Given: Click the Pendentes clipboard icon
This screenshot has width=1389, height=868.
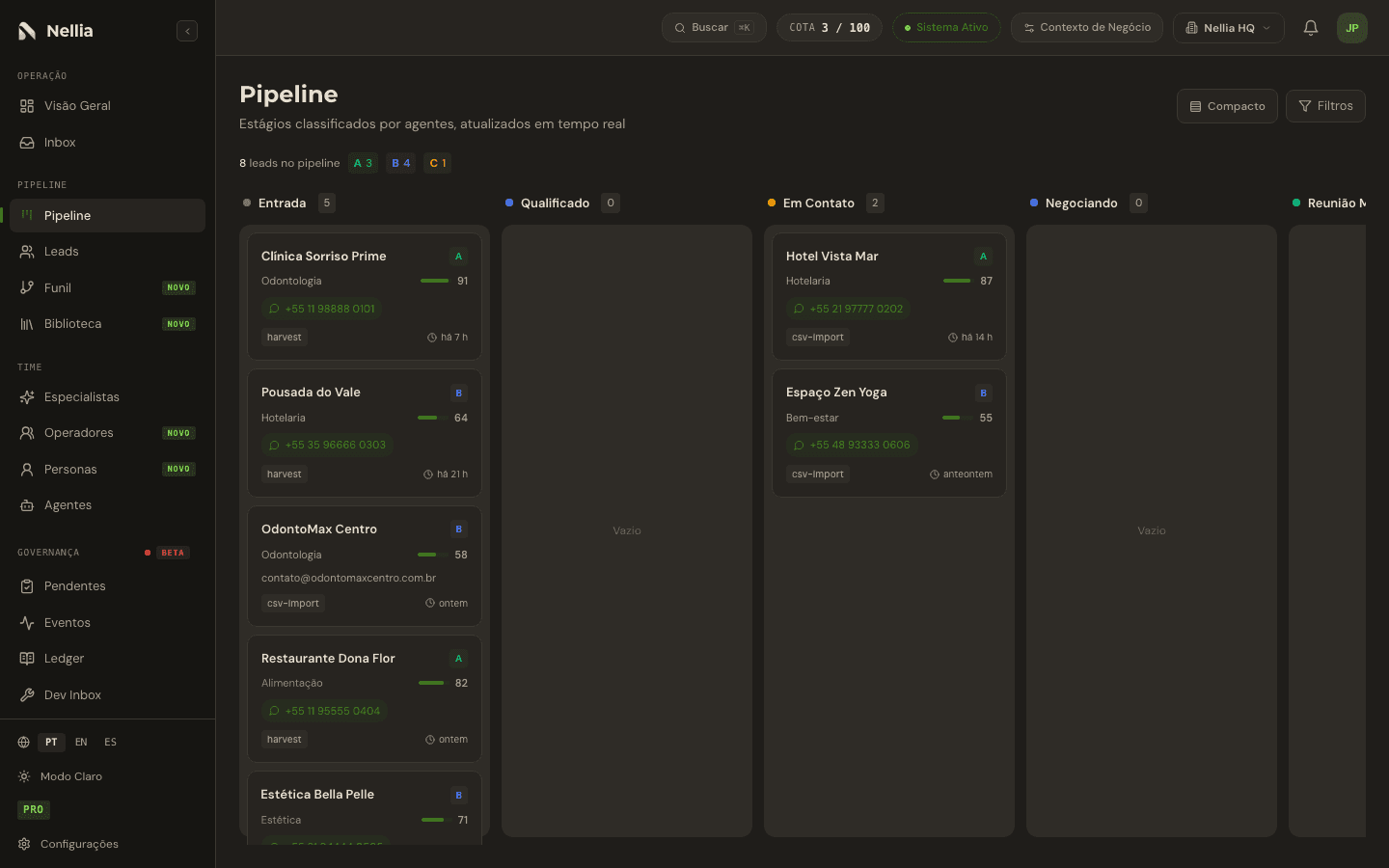Looking at the screenshot, I should coord(27,586).
